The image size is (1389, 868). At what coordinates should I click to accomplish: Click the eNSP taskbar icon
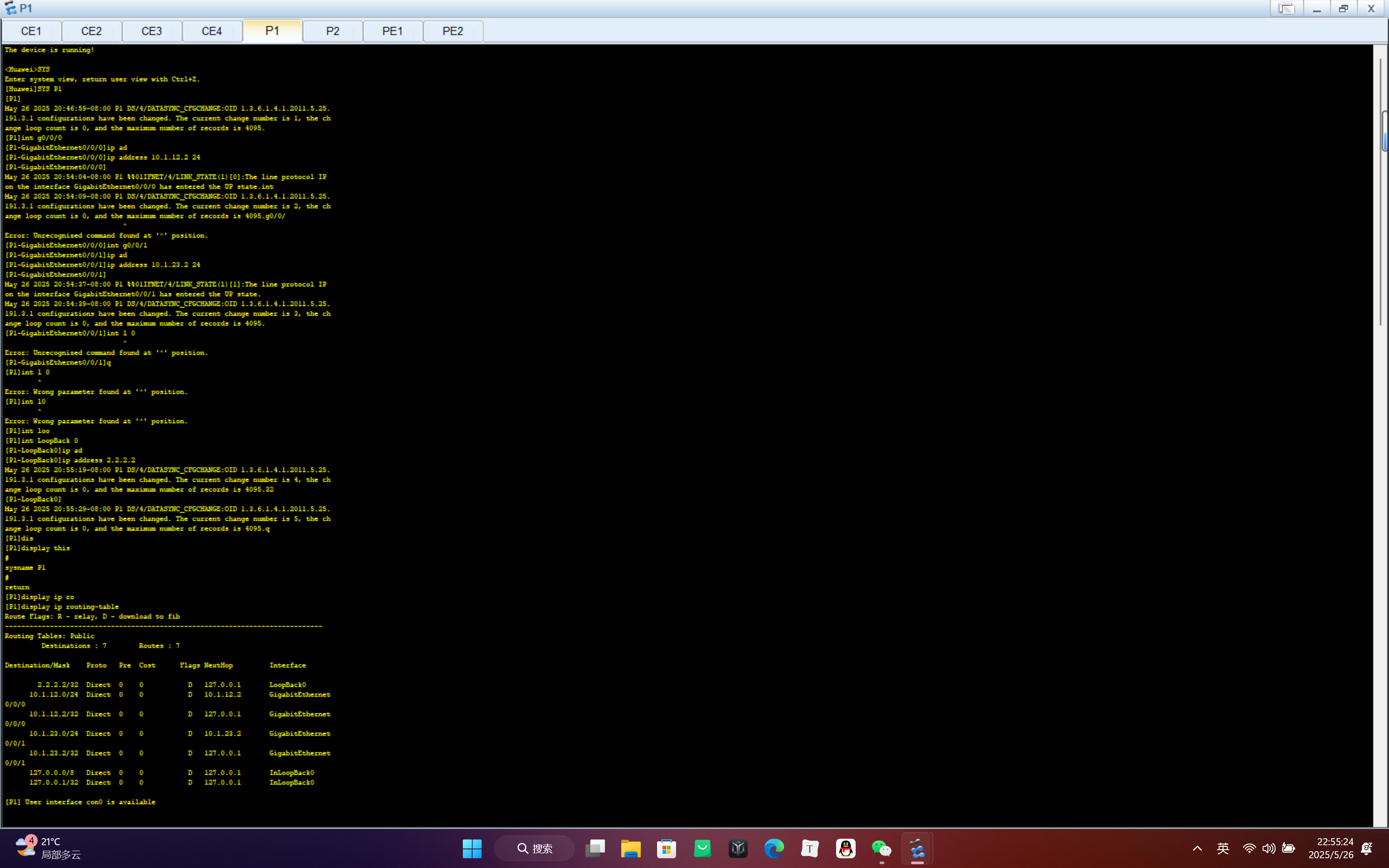tap(917, 848)
